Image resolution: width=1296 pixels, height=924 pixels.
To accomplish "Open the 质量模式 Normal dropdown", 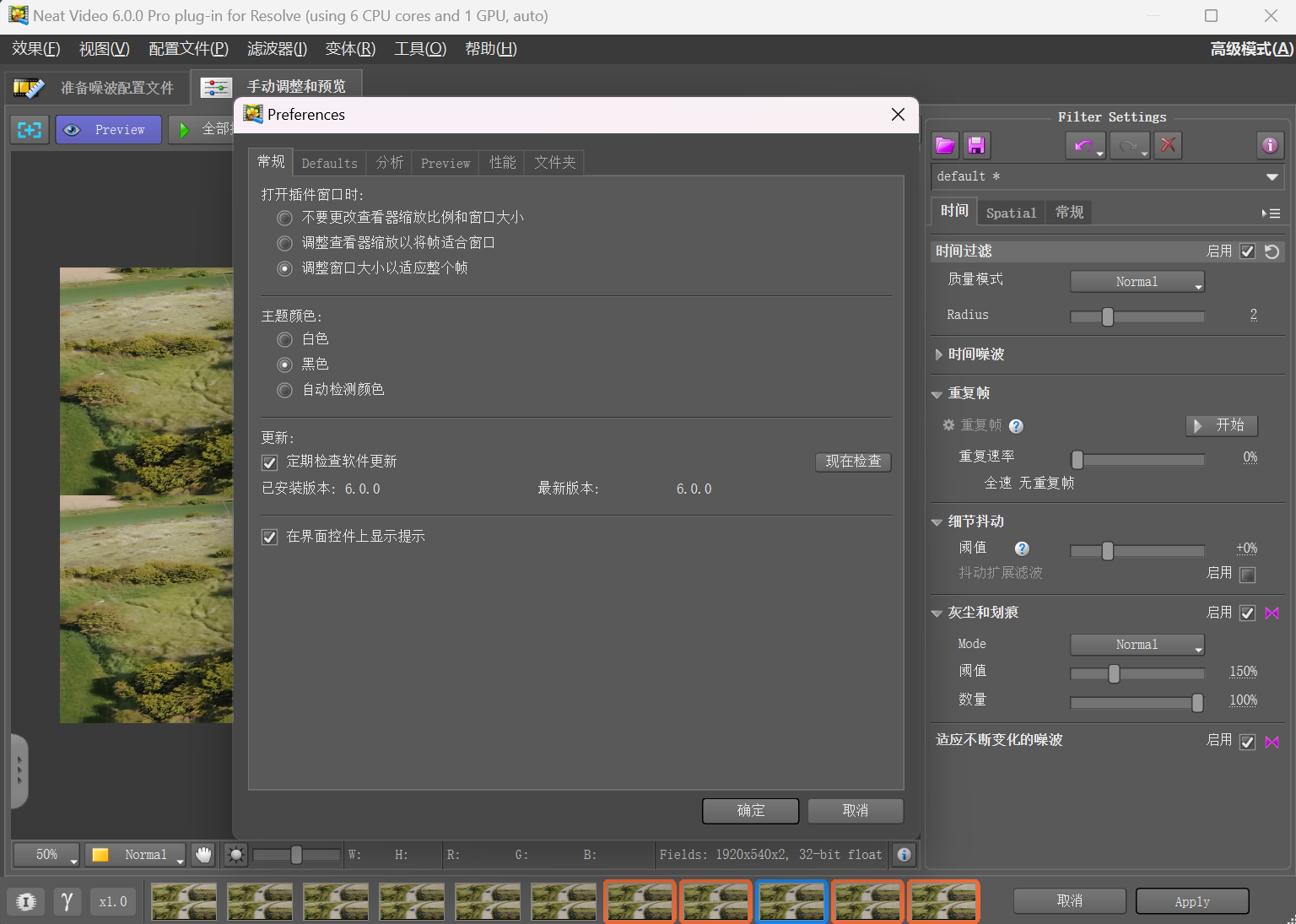I will pyautogui.click(x=1137, y=282).
